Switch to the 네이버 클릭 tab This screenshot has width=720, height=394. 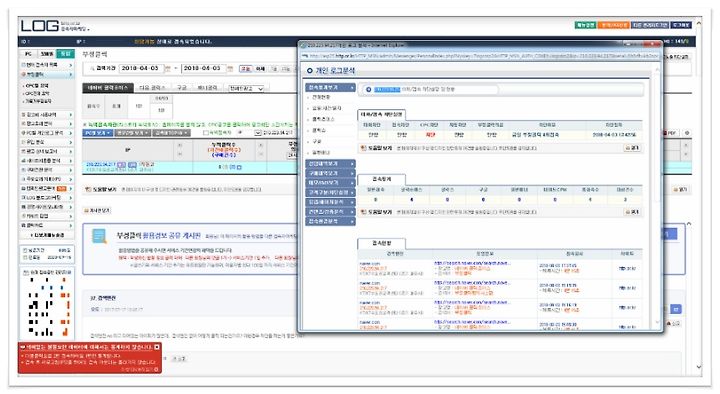[108, 88]
